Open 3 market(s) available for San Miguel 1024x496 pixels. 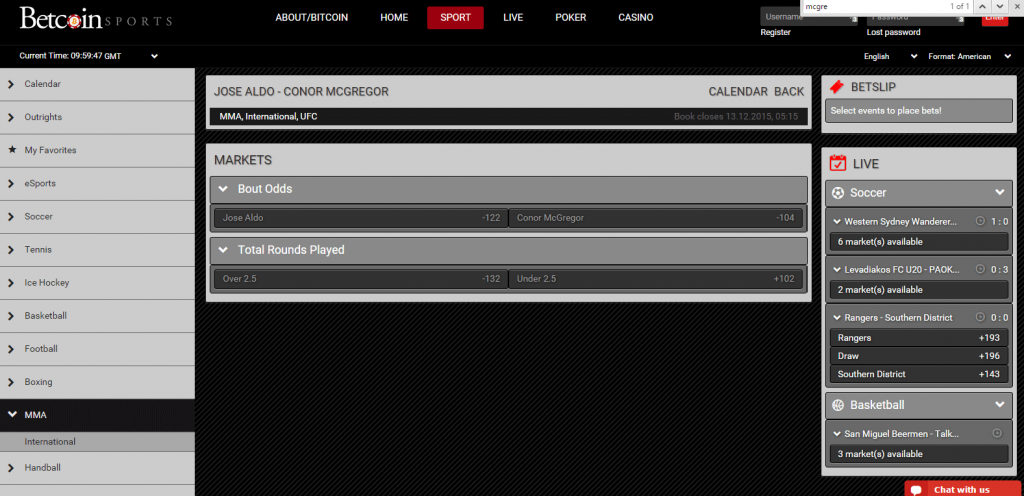coord(919,454)
